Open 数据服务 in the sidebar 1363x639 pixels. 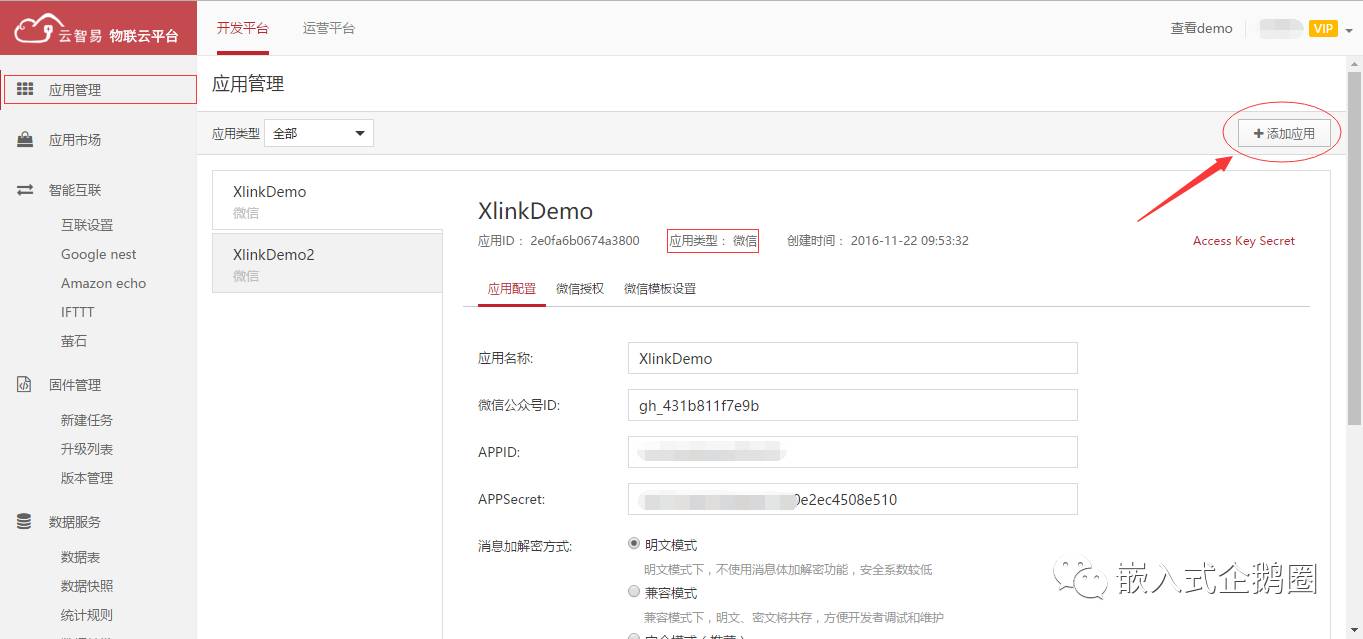point(75,522)
